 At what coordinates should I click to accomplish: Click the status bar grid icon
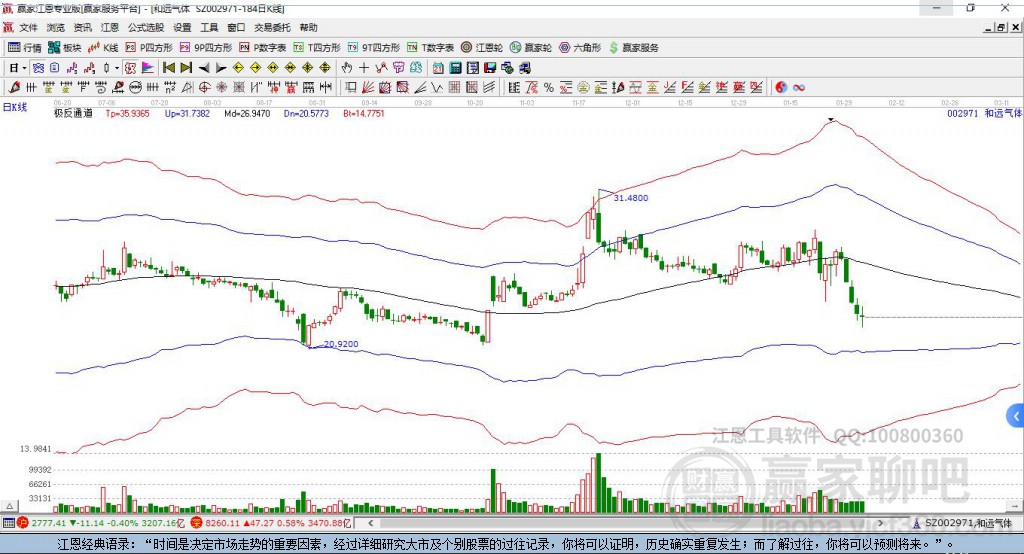pyautogui.click(x=8, y=523)
